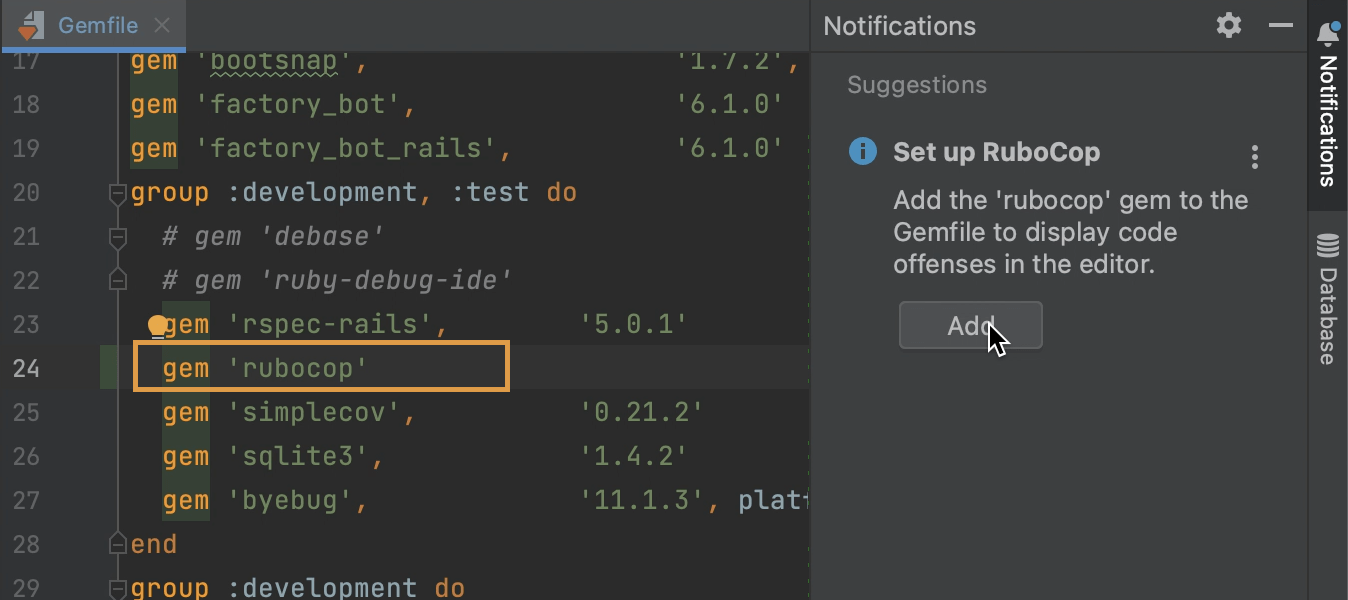Viewport: 1348px width, 600px height.
Task: Click the Set up RuboCop notification title
Action: point(996,153)
